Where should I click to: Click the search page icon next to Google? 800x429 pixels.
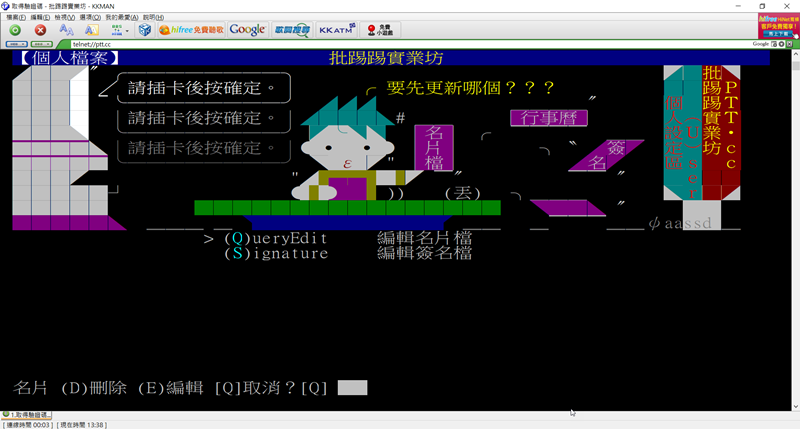coord(774,44)
